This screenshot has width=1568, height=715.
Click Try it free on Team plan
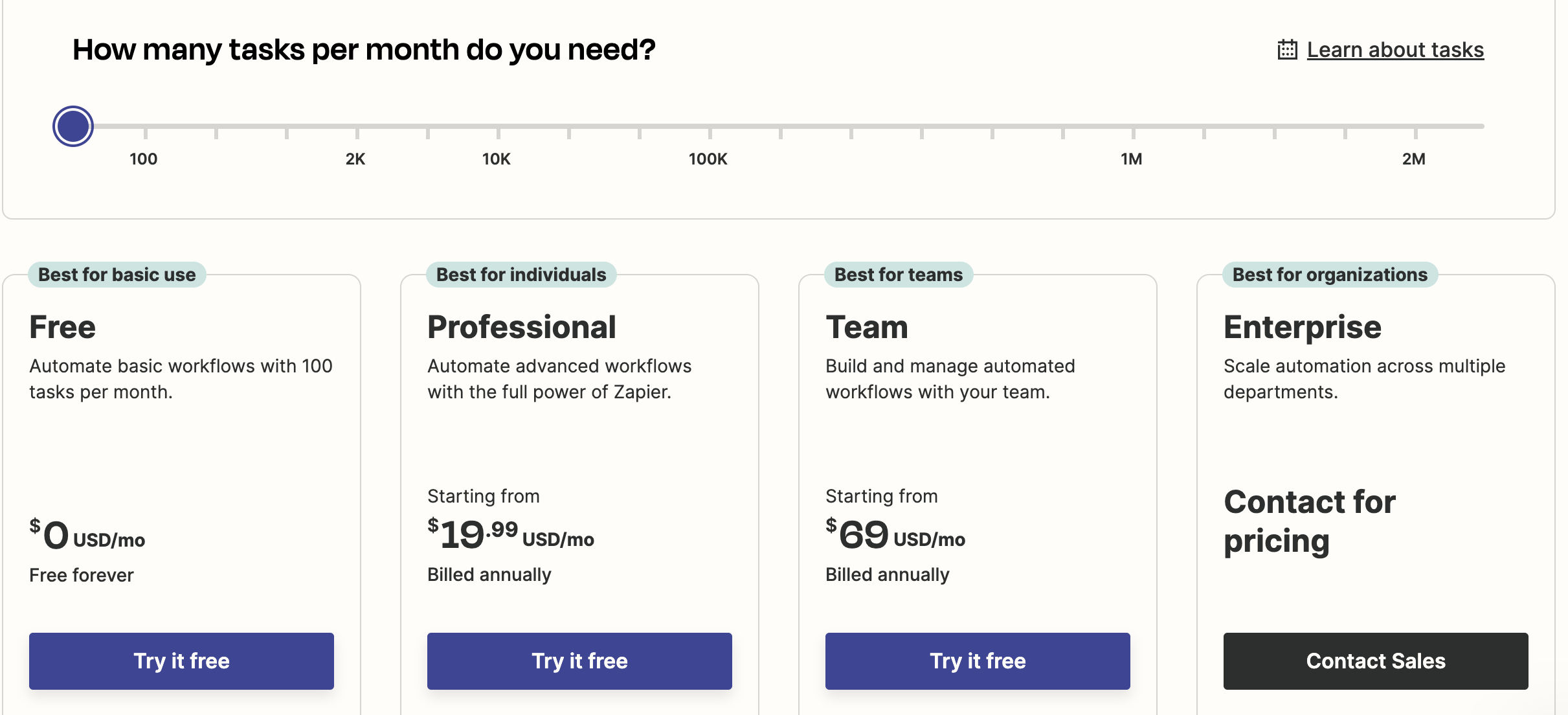978,661
